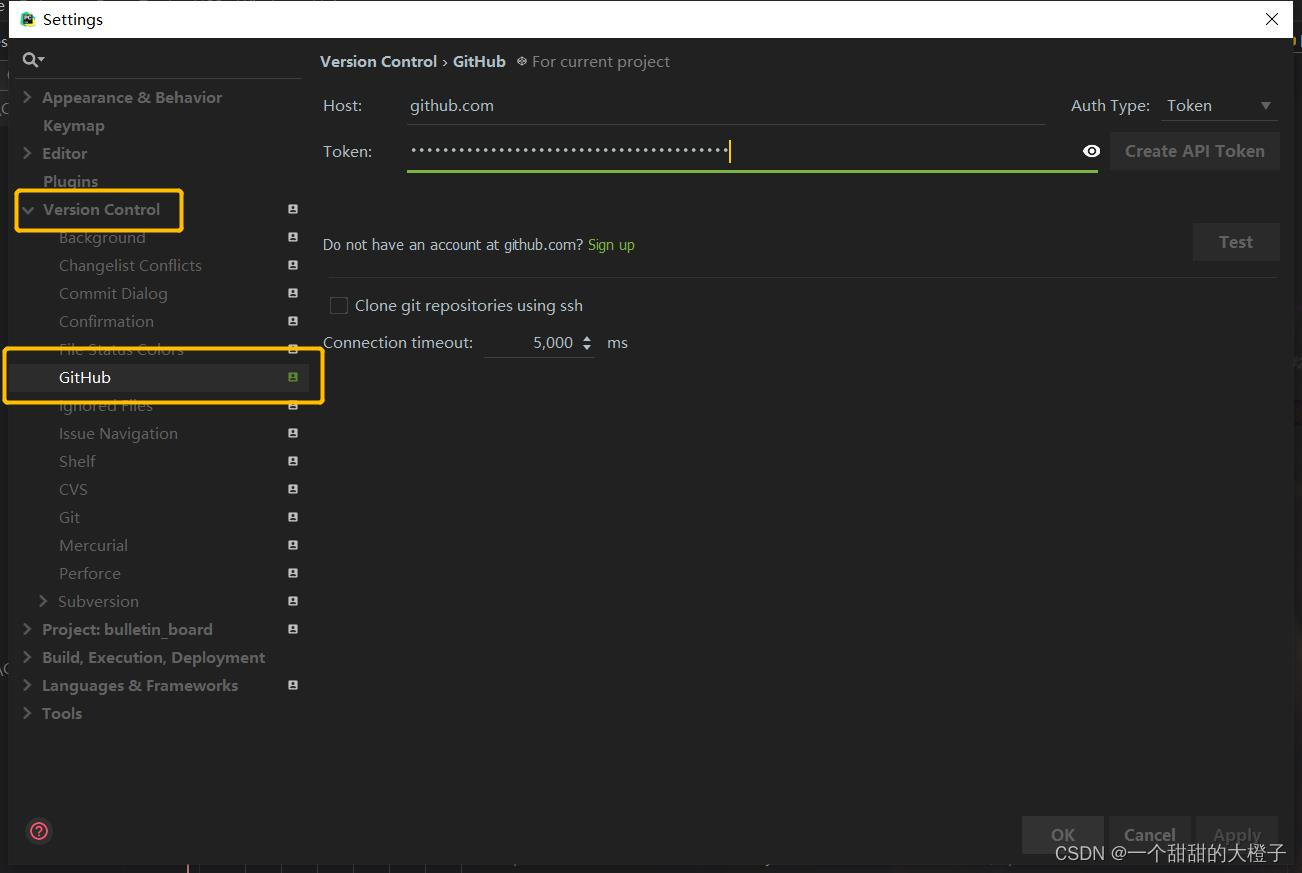Image resolution: width=1302 pixels, height=873 pixels.
Task: Click inside the Host input field
Action: pos(726,106)
